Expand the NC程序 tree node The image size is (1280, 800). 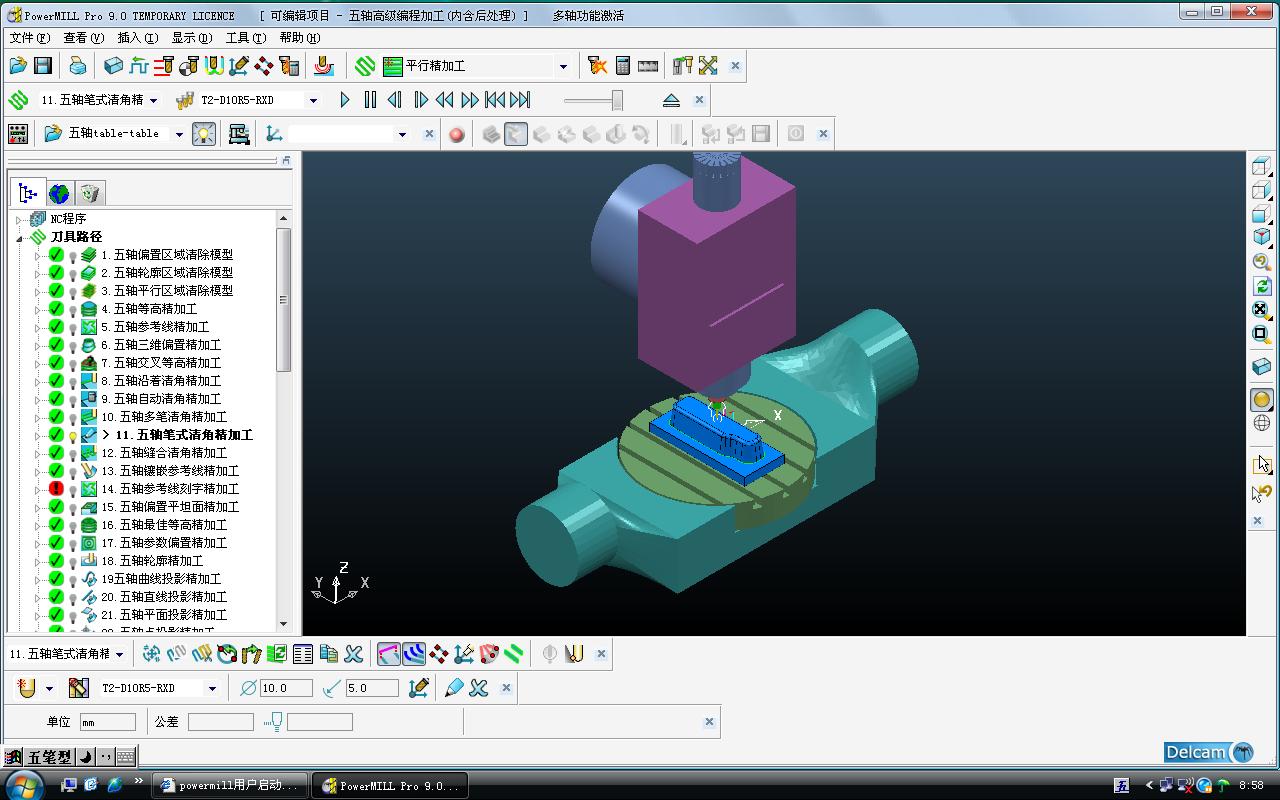19,219
